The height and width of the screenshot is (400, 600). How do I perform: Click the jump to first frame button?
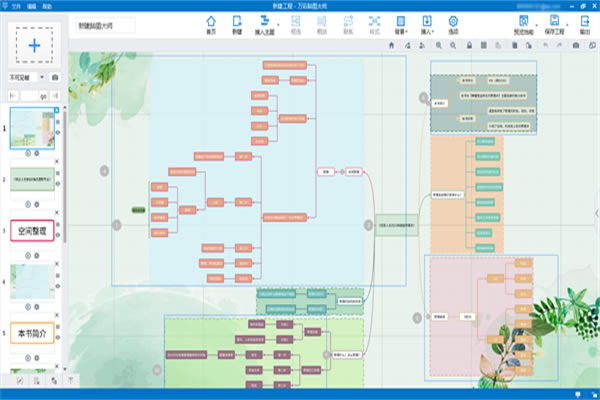13,96
